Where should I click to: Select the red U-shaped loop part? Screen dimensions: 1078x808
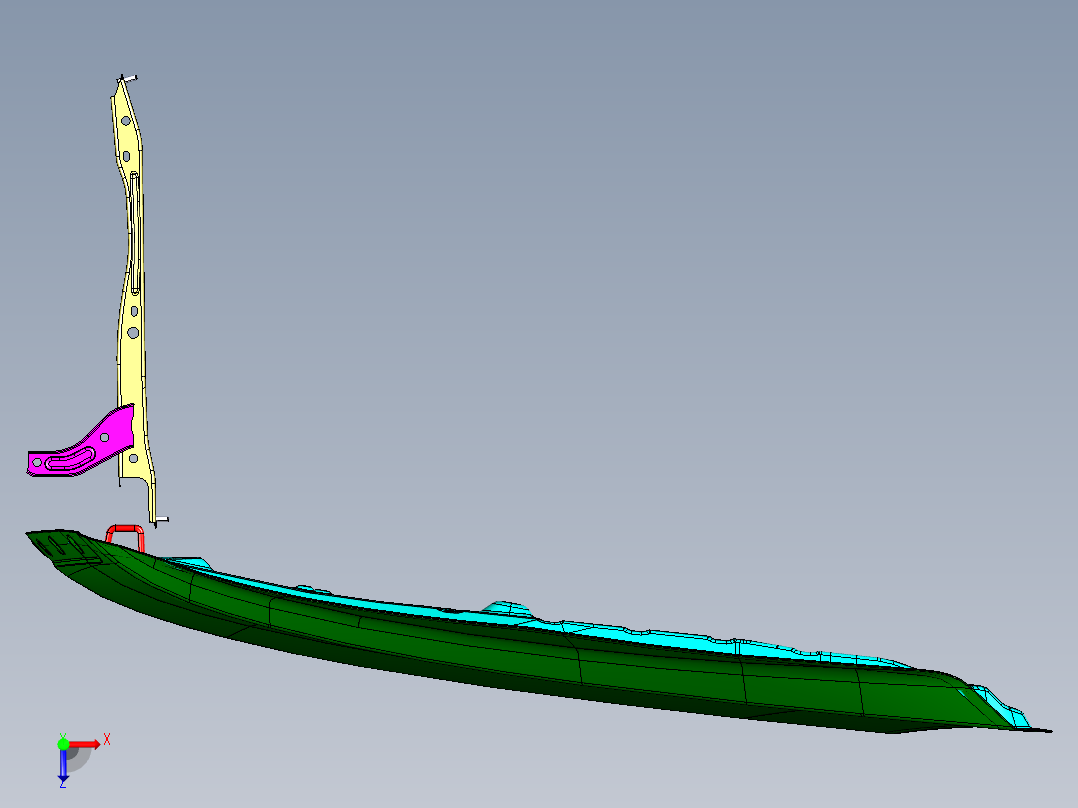click(x=126, y=537)
